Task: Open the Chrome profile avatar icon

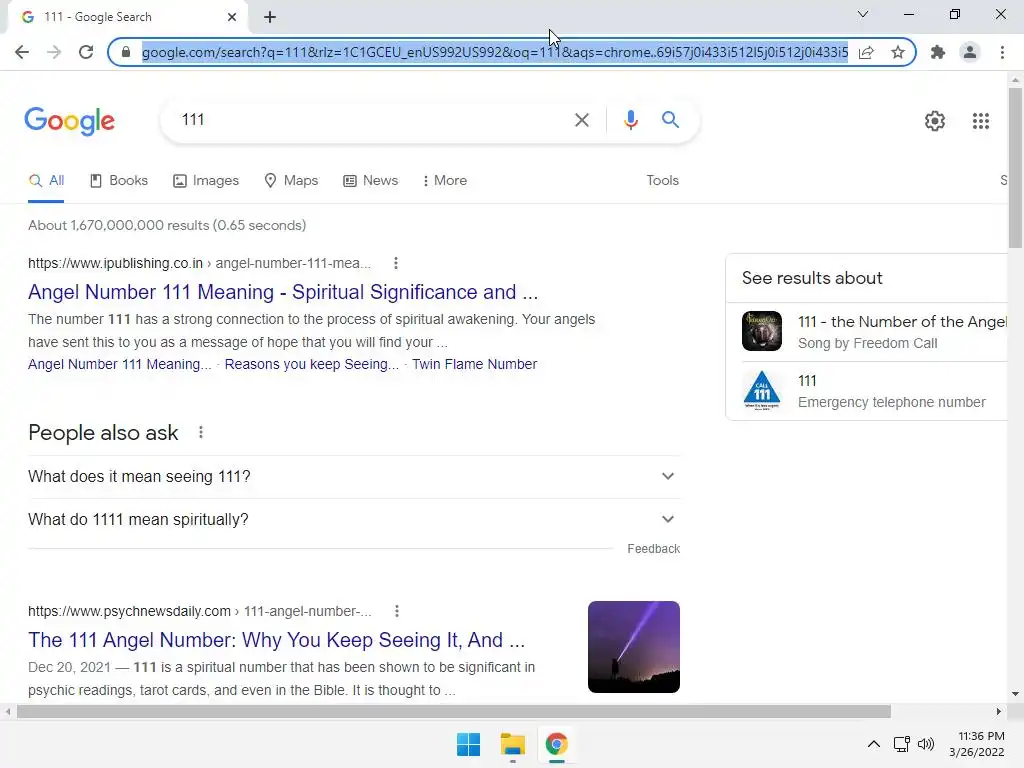Action: [970, 52]
